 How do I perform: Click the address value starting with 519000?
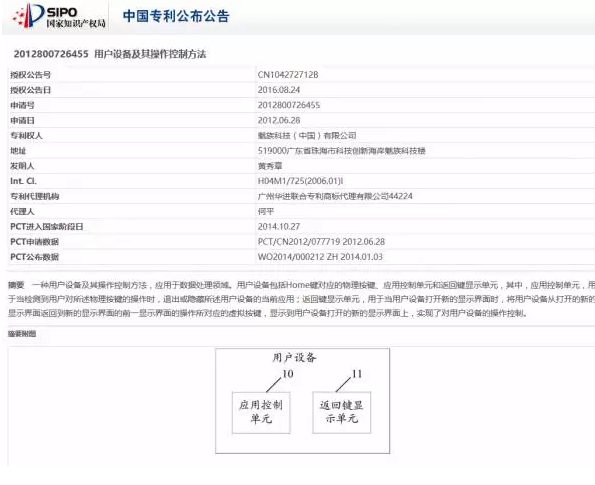[342, 151]
